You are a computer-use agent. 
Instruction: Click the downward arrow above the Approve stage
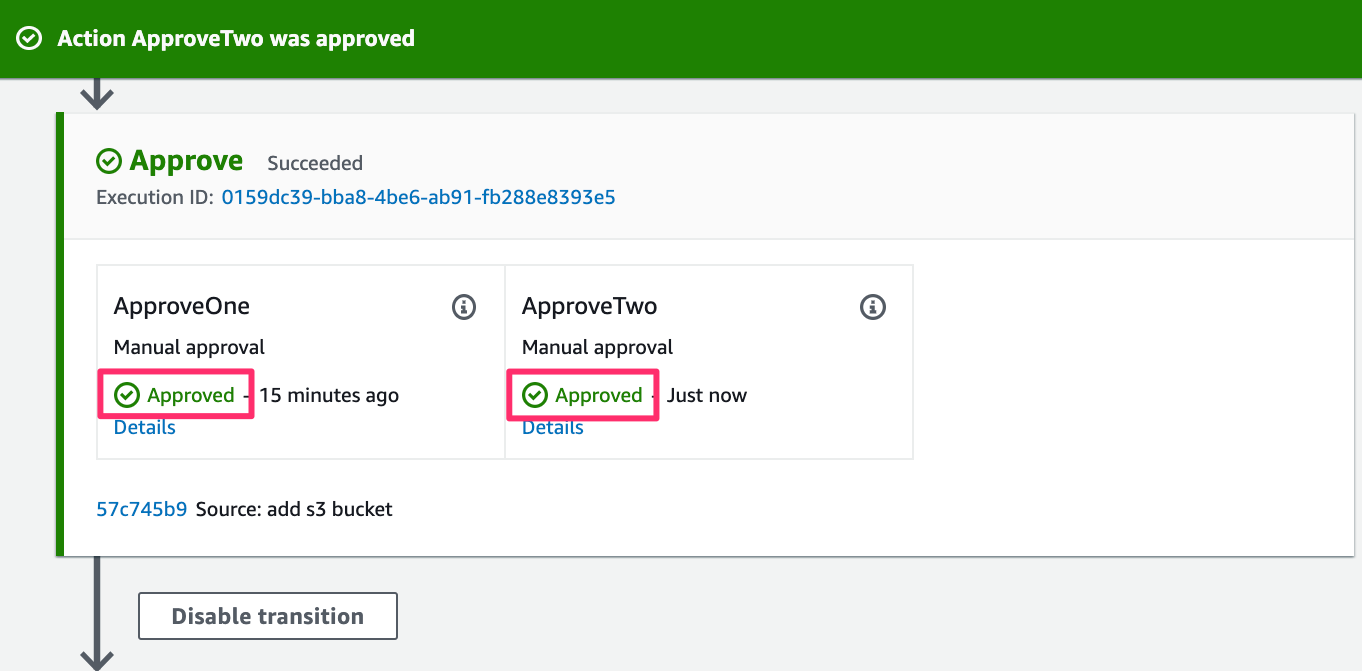97,95
